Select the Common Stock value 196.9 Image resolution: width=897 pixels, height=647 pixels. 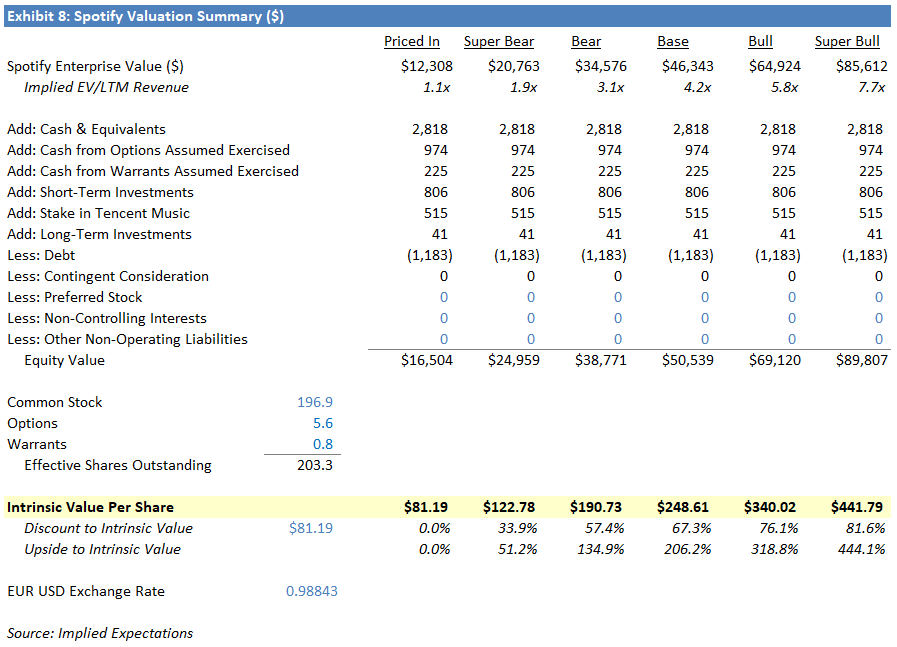[x=314, y=402]
